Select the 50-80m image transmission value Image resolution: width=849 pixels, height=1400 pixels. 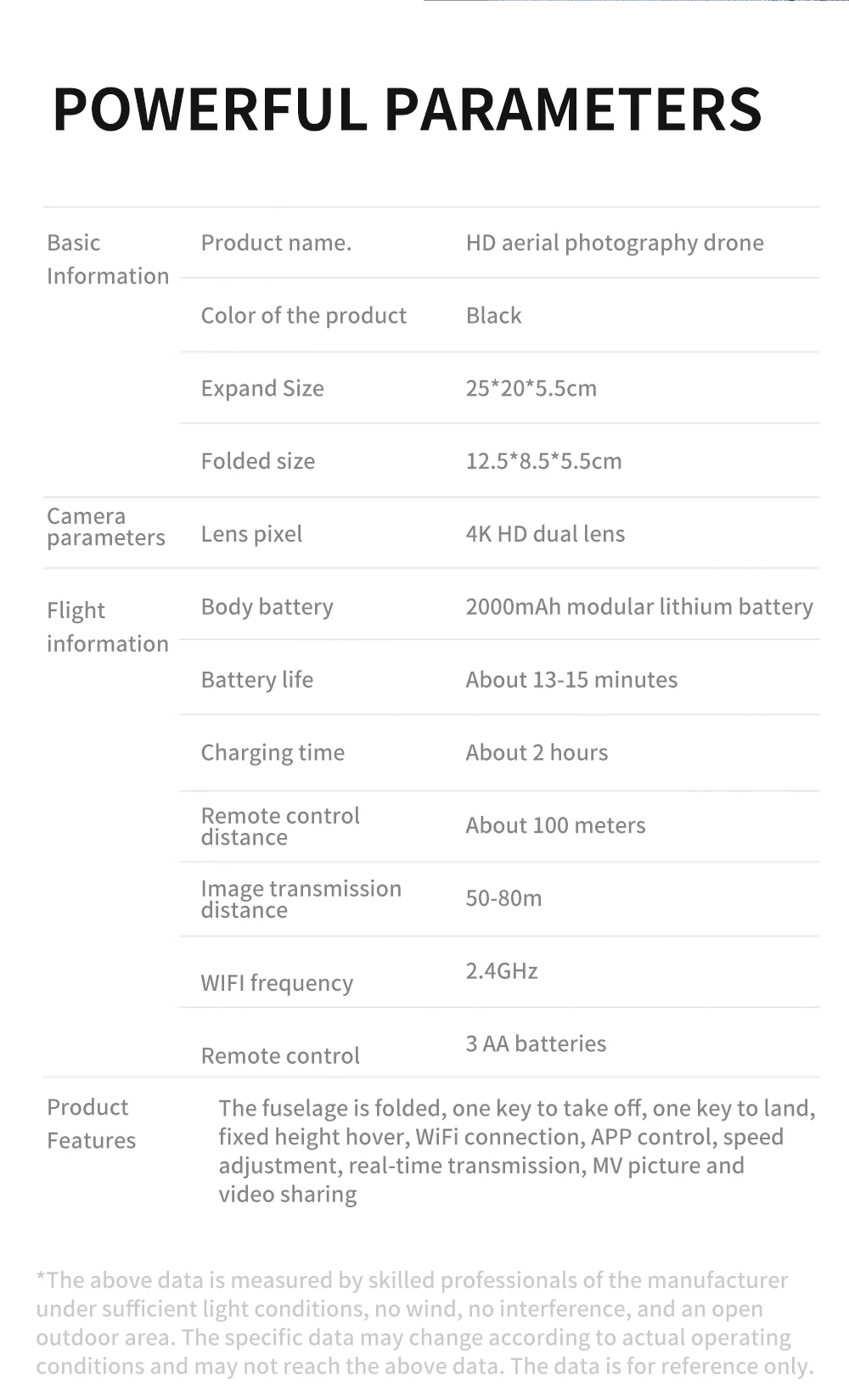pyautogui.click(x=503, y=898)
